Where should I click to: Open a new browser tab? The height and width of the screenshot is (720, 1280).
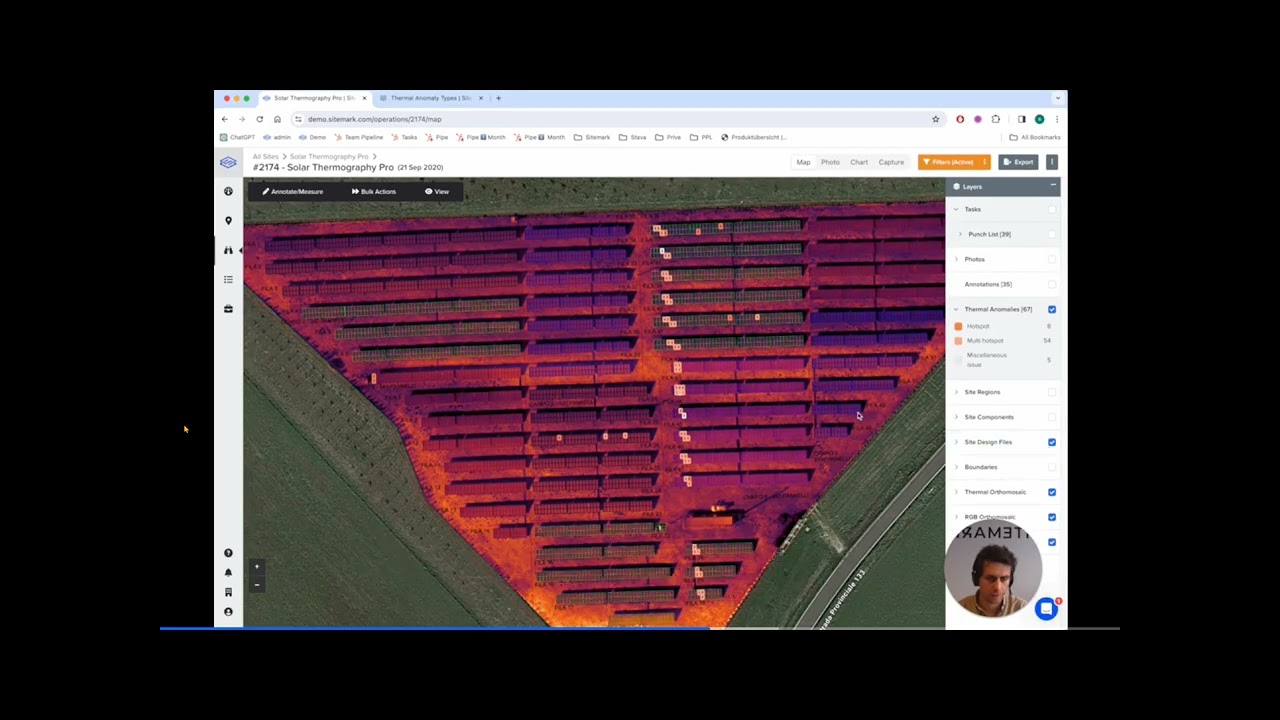pyautogui.click(x=498, y=98)
